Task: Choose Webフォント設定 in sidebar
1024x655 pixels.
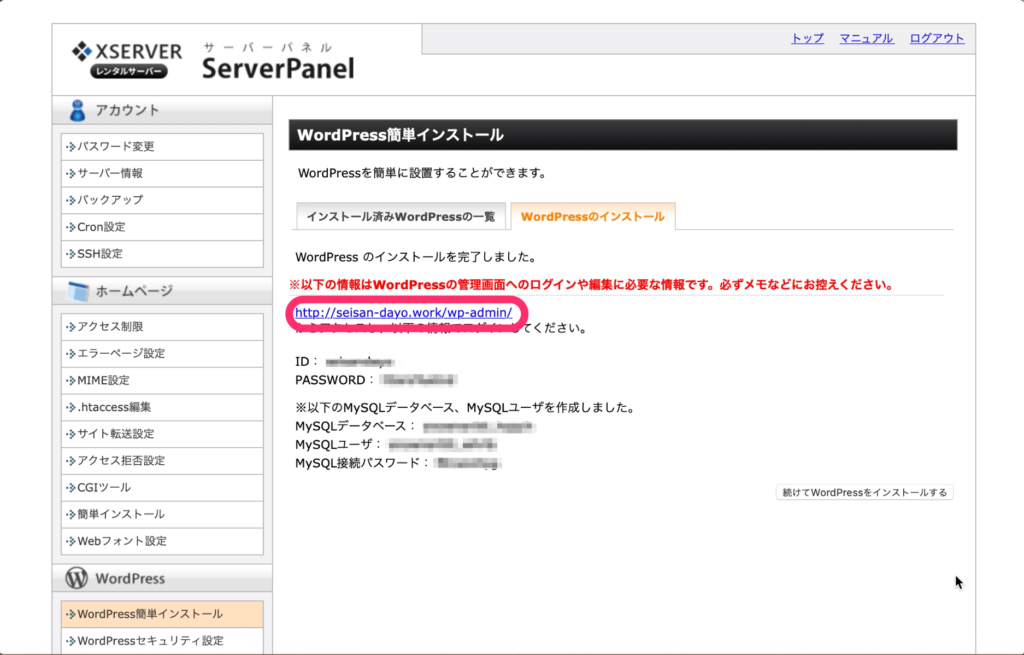Action: [x=122, y=541]
